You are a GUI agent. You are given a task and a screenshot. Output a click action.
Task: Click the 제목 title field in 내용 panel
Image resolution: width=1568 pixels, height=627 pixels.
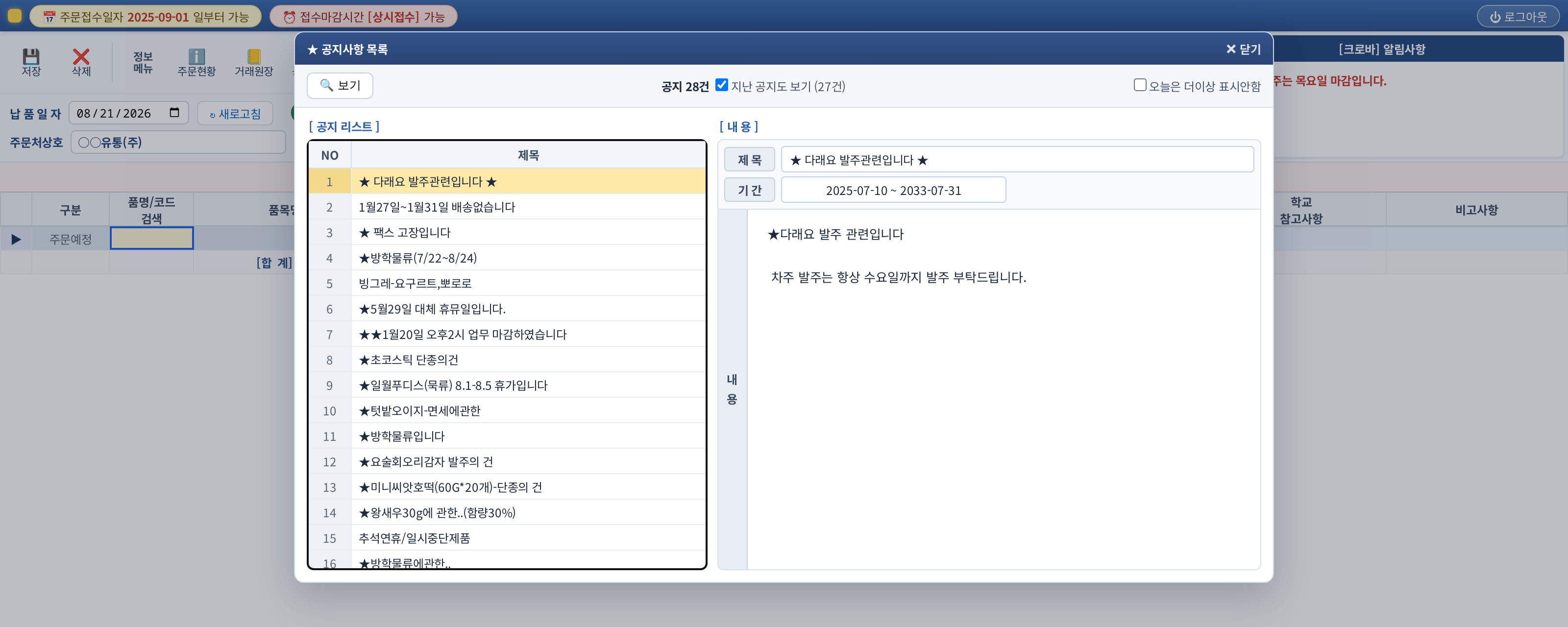1017,160
